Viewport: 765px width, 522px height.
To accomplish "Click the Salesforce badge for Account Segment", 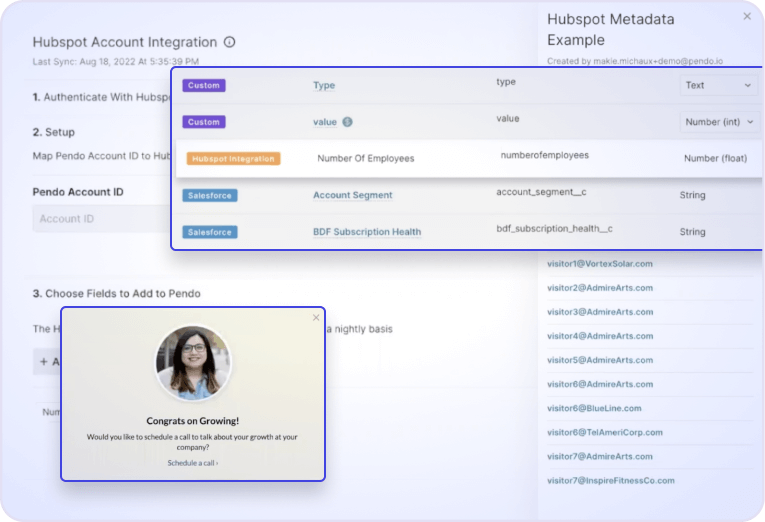I will [x=210, y=195].
